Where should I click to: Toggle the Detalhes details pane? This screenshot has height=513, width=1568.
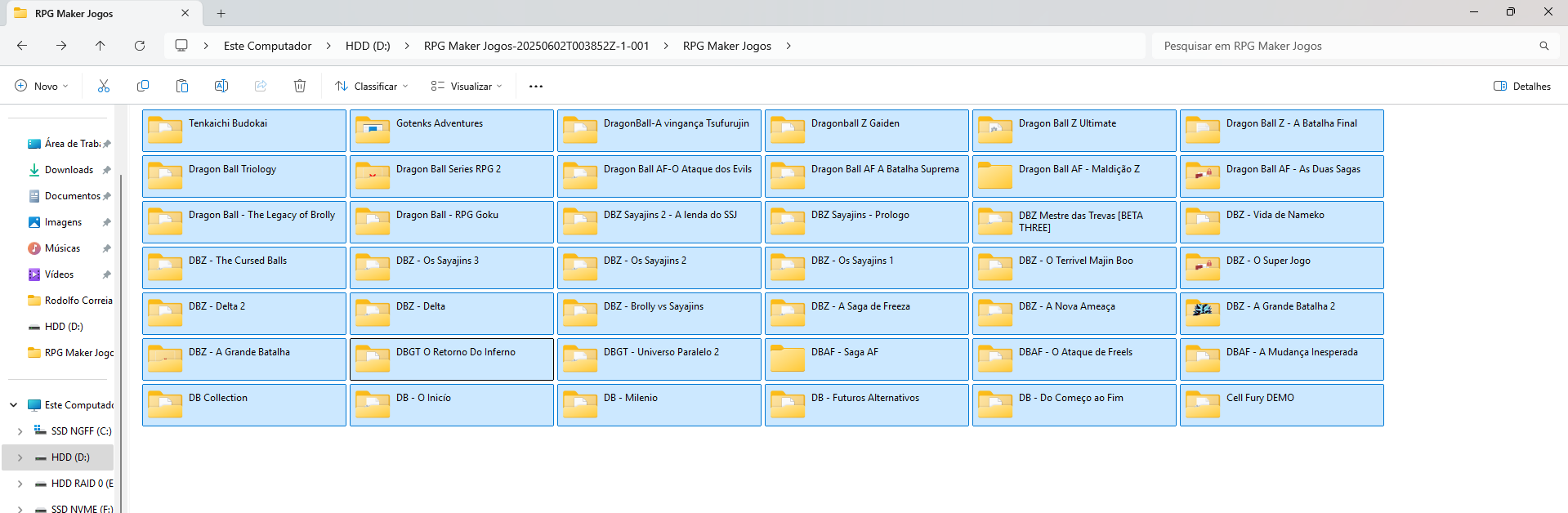[x=1522, y=86]
